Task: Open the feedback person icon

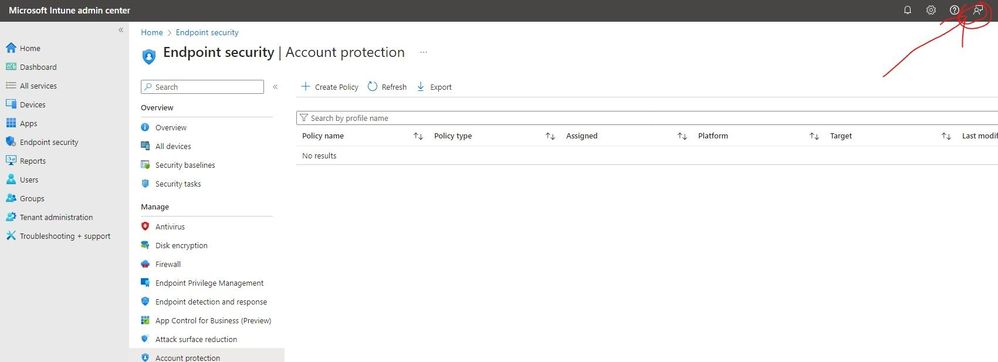Action: pos(978,10)
